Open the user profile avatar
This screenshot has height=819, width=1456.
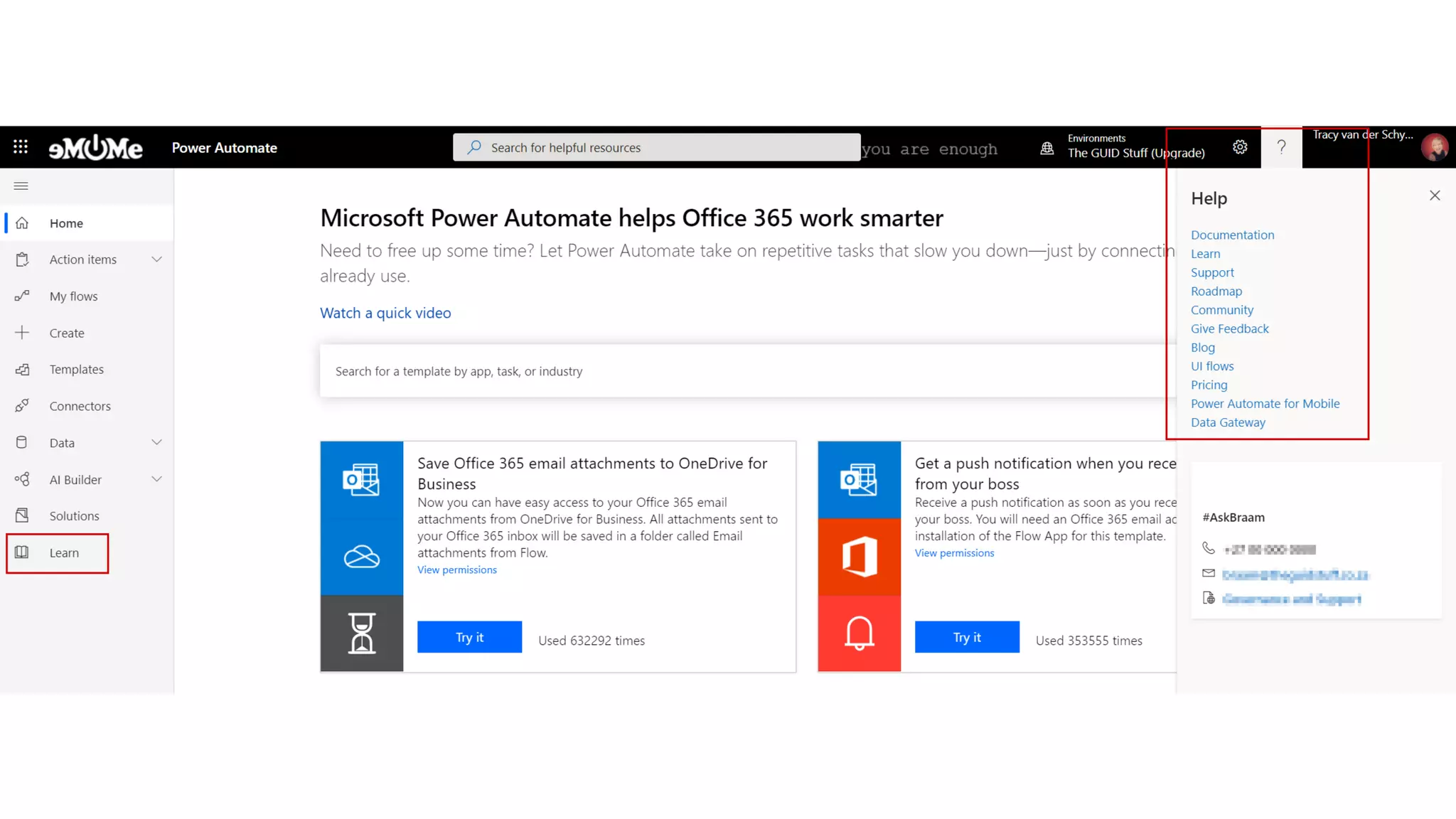click(1434, 147)
